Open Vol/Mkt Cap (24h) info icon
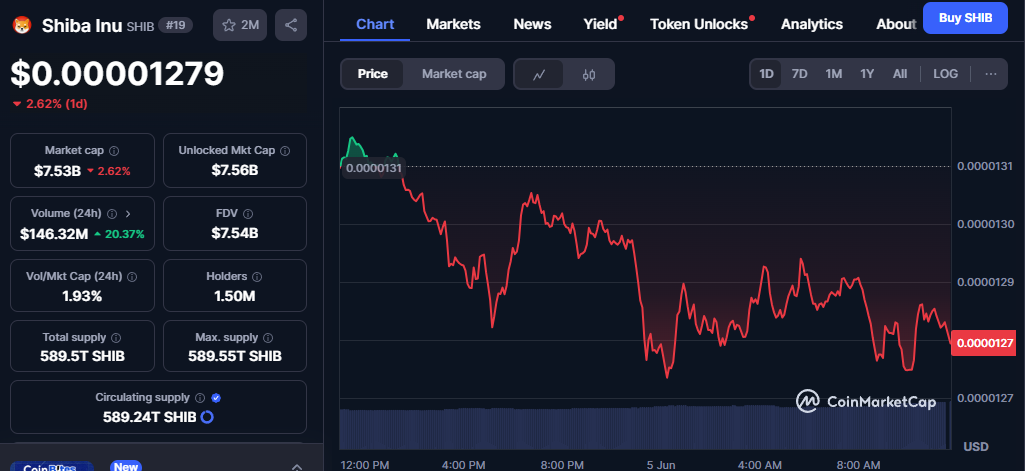Viewport: 1025px width, 471px height. tap(132, 277)
